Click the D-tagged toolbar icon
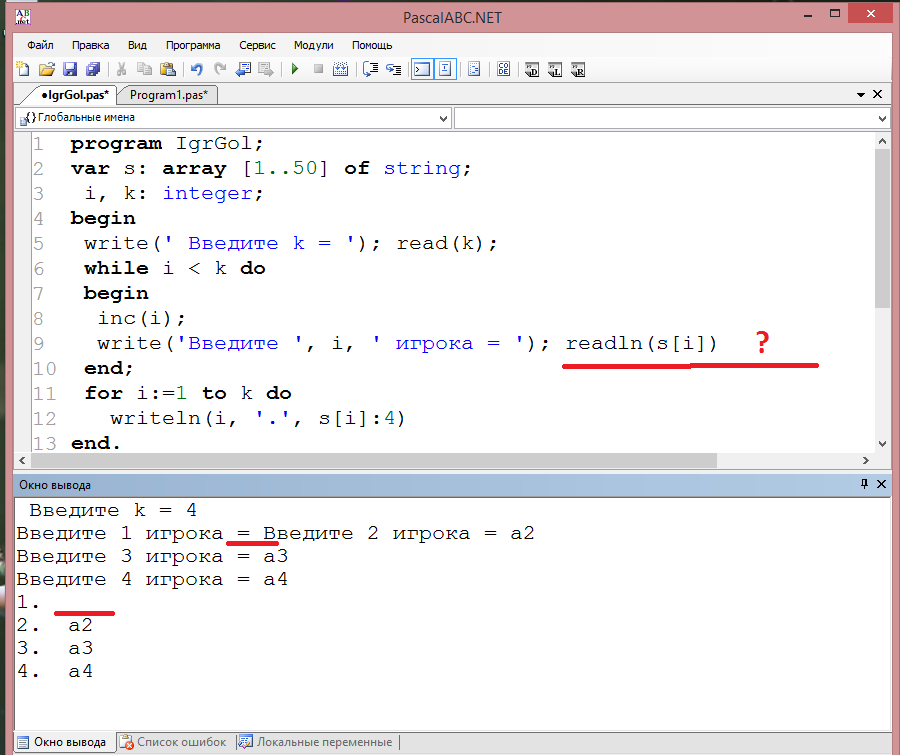This screenshot has width=900, height=755. pos(532,69)
